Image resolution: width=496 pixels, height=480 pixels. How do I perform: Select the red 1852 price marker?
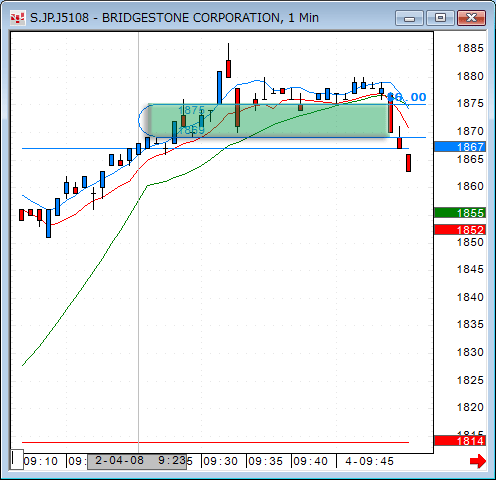point(460,230)
